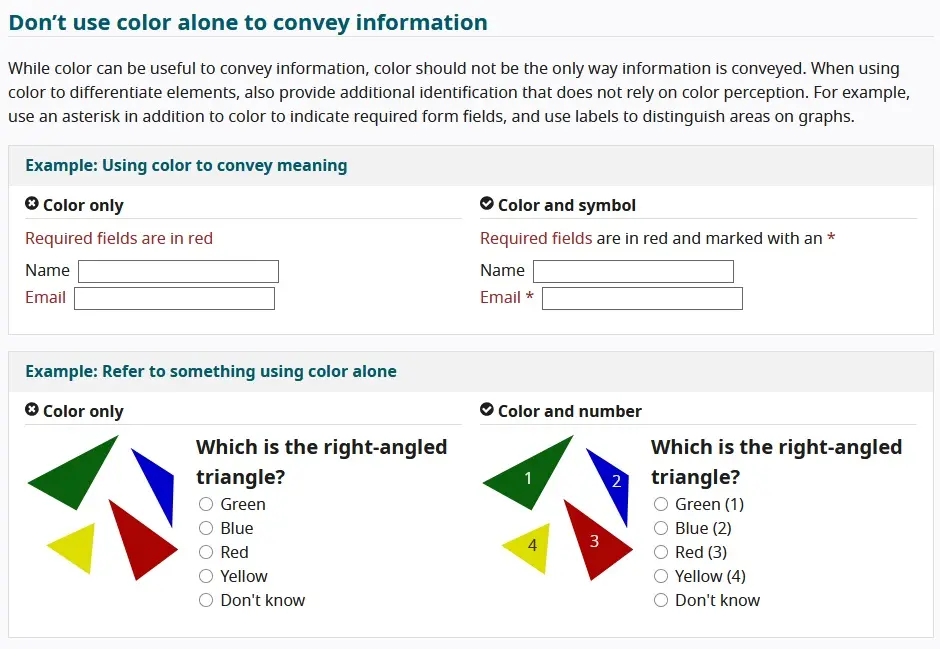Click the "Required fields are in red" text
This screenshot has width=940, height=649.
point(119,238)
